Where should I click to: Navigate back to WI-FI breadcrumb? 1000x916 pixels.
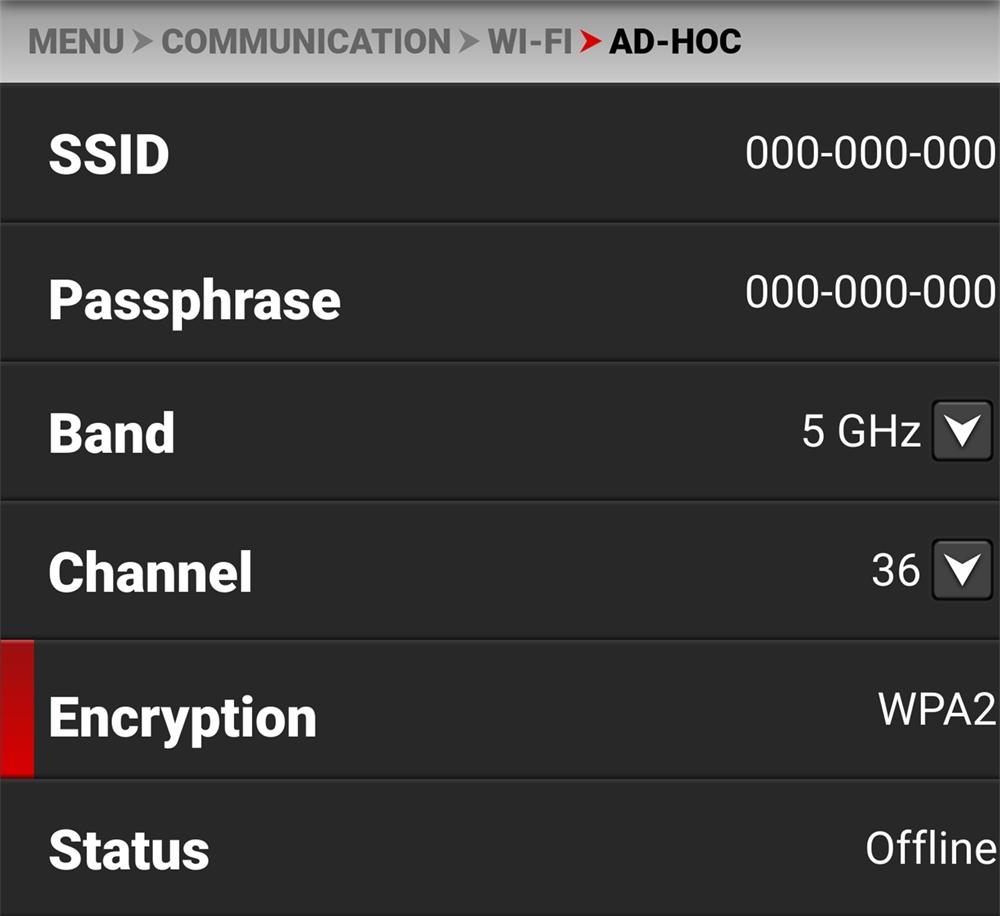[529, 42]
